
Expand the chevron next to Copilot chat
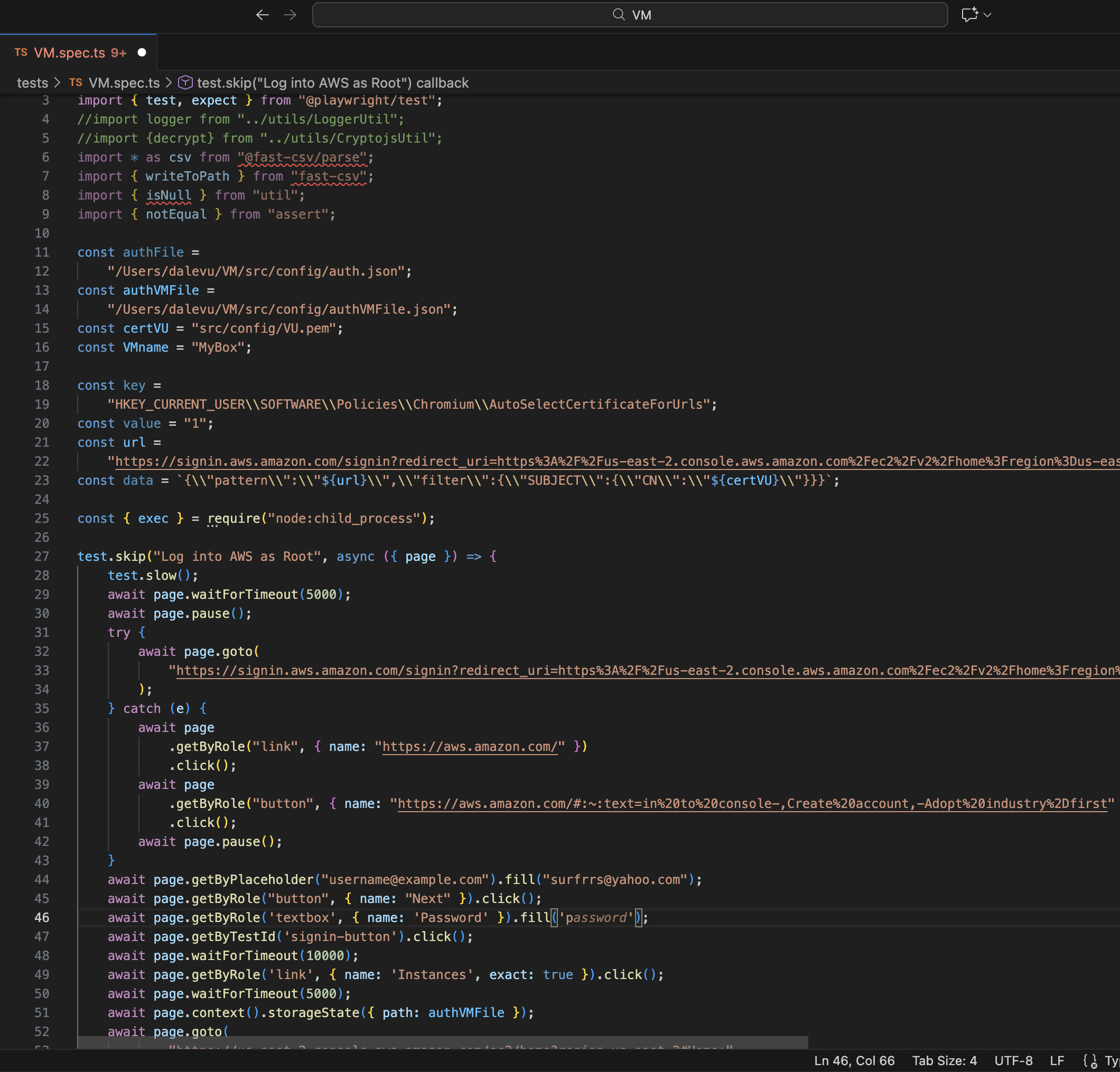[x=988, y=15]
